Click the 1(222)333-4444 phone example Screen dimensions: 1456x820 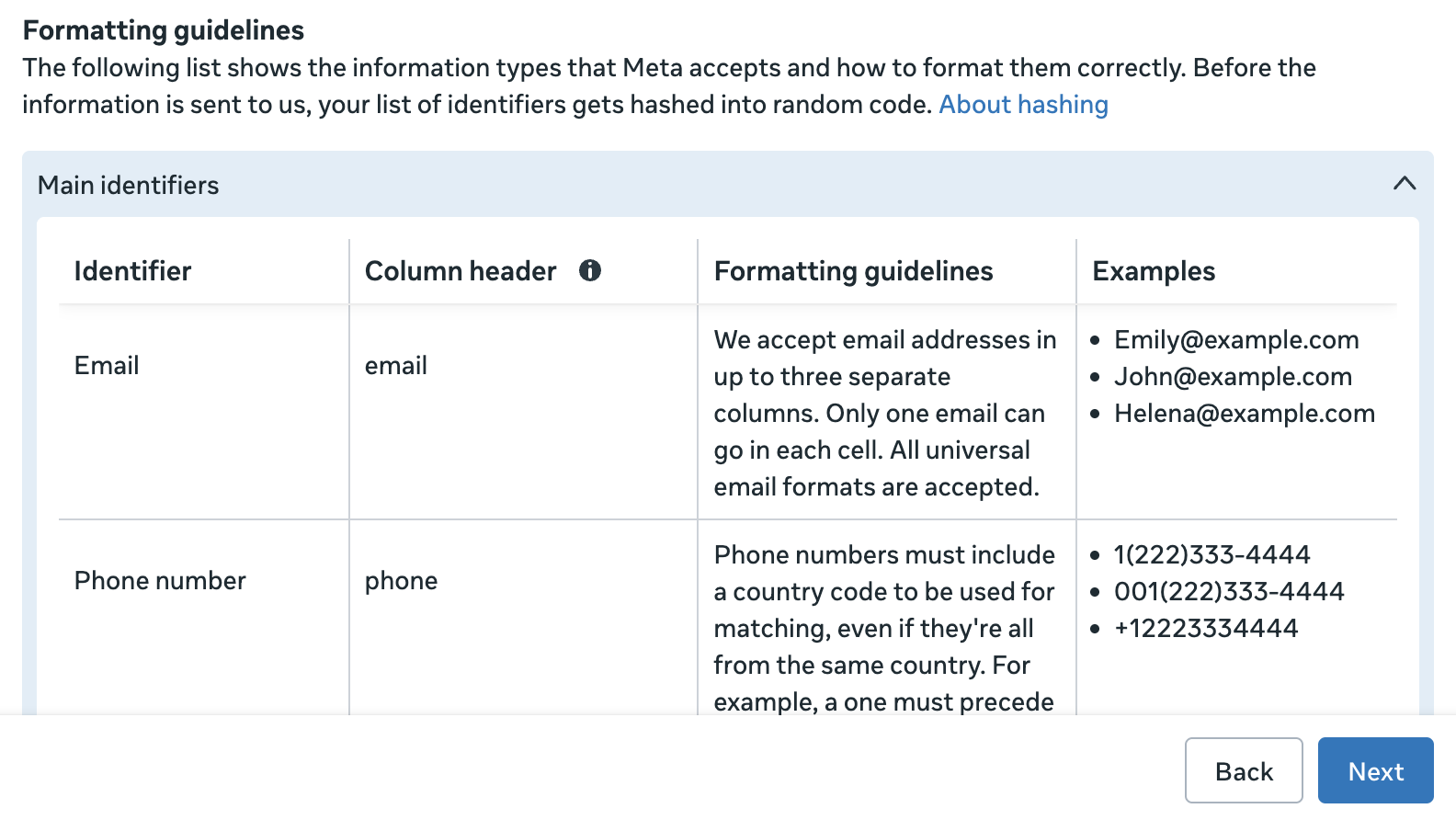click(x=1211, y=555)
